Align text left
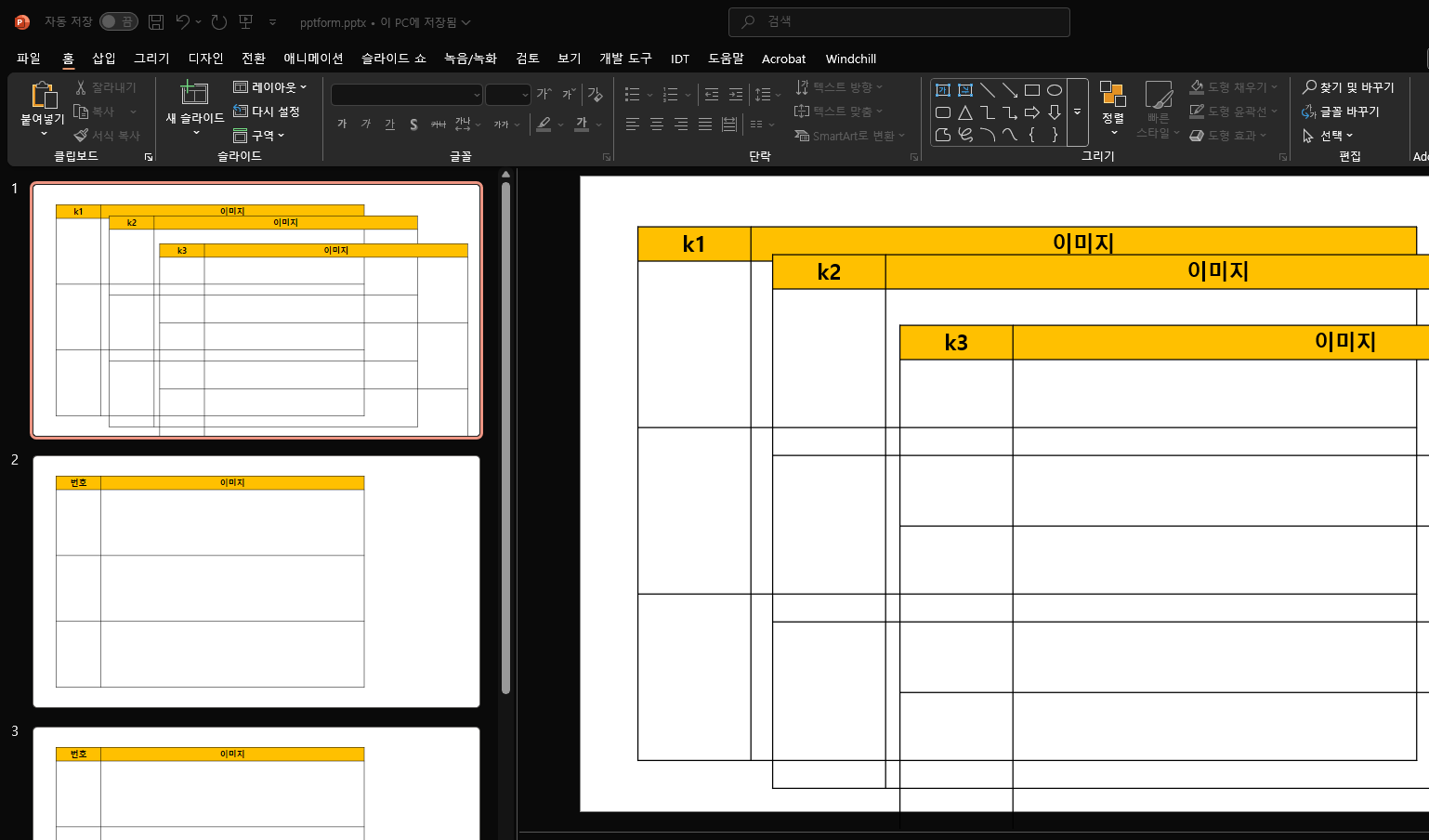This screenshot has height=840, width=1429. click(x=633, y=124)
